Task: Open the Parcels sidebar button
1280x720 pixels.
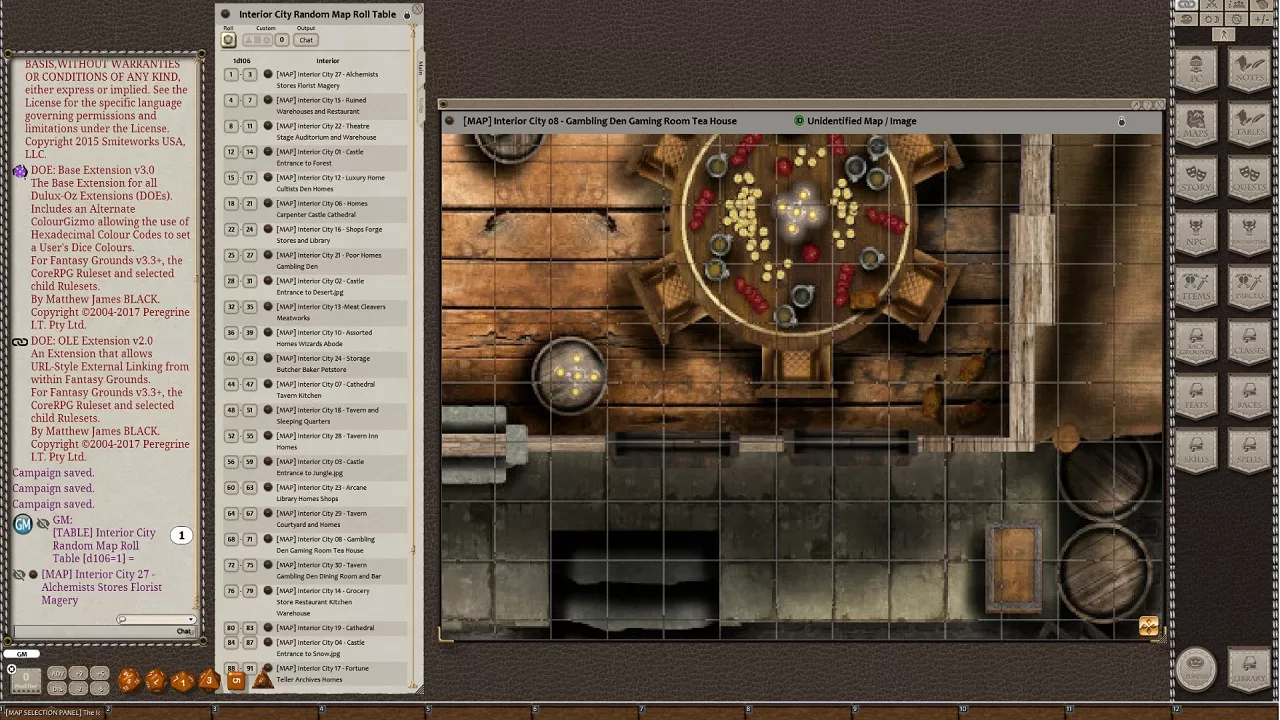Action: point(1249,289)
